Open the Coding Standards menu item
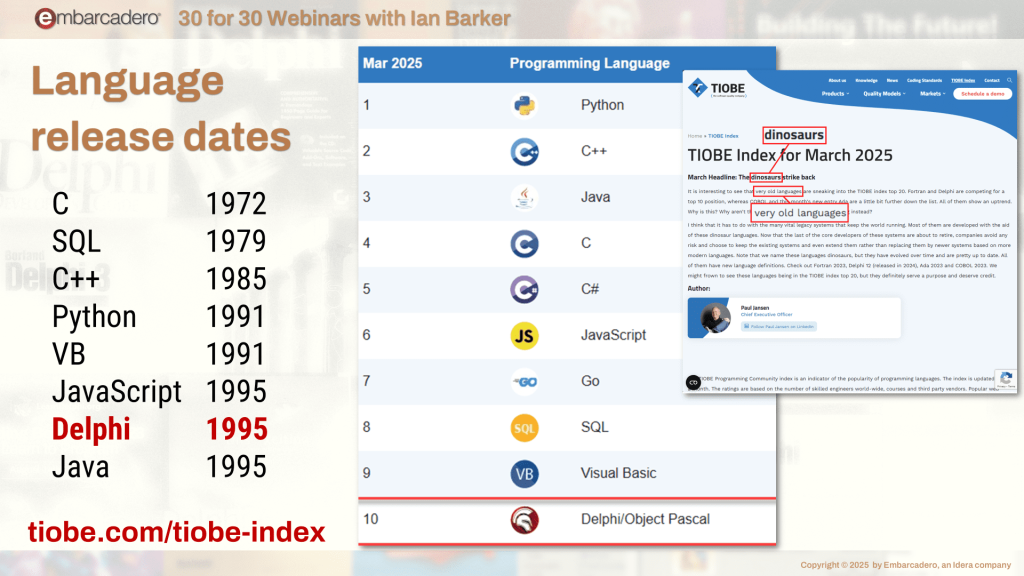 click(x=924, y=80)
